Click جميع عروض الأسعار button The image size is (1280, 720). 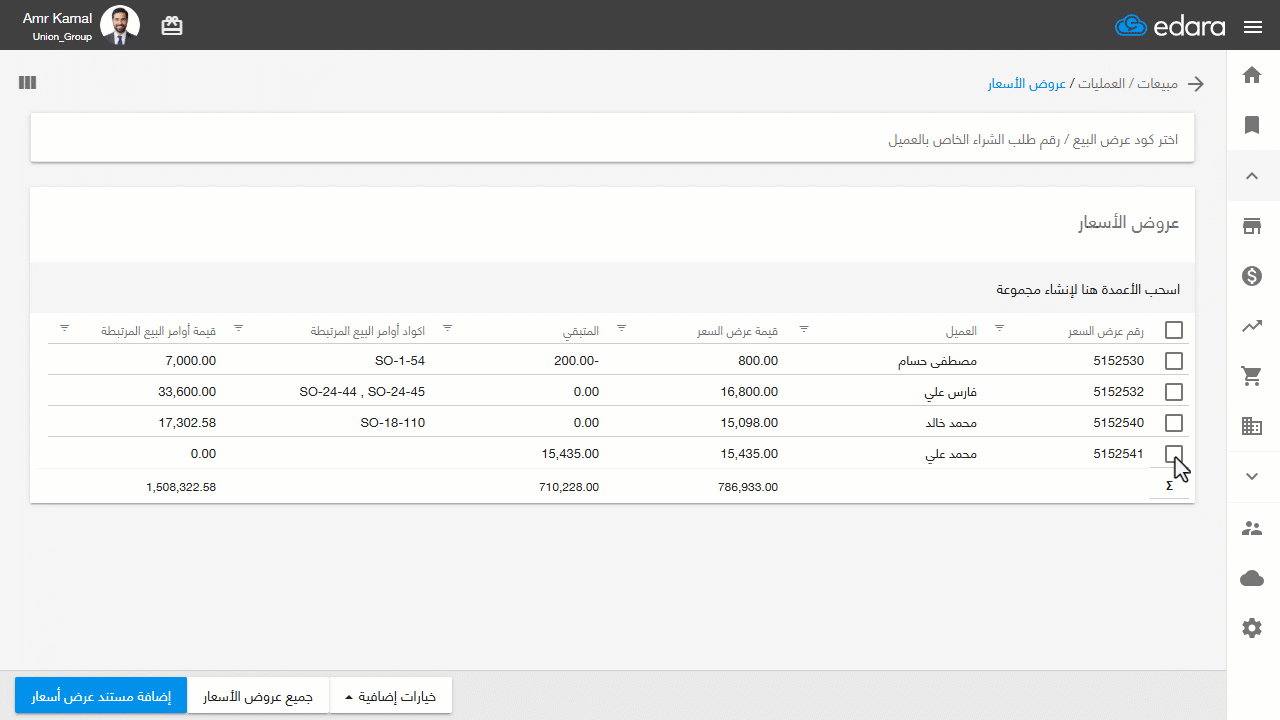pos(259,696)
